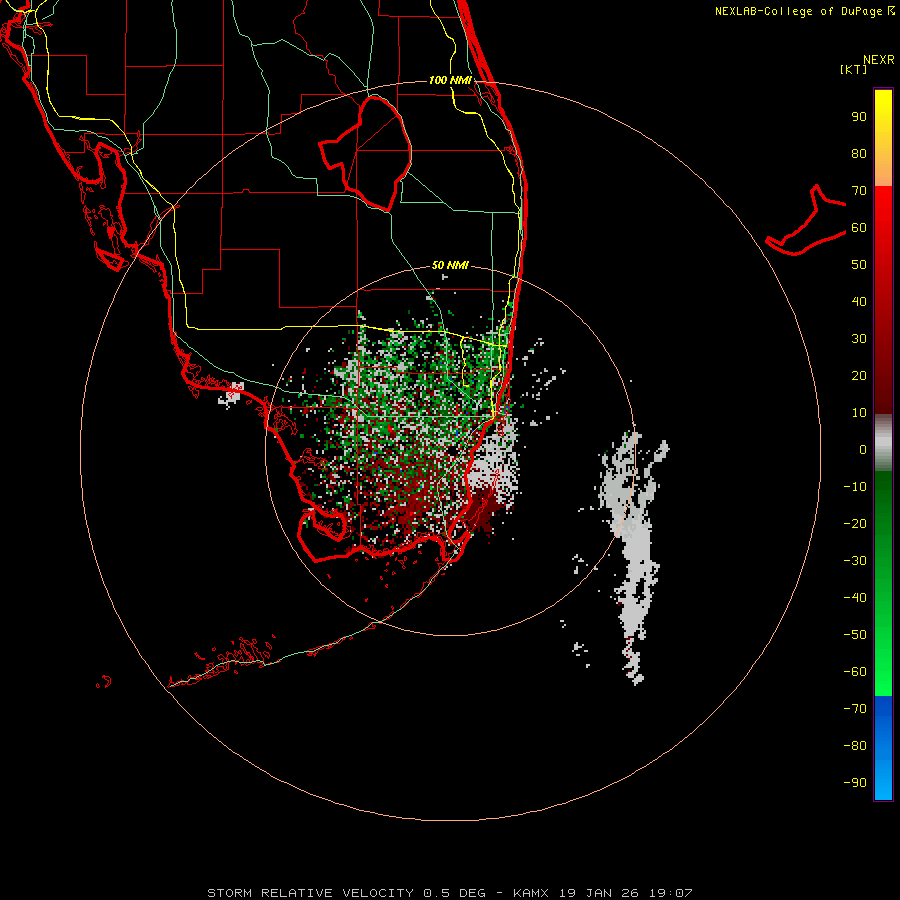The height and width of the screenshot is (900, 900).
Task: Click the 0 value on velocity scale
Action: 863,450
